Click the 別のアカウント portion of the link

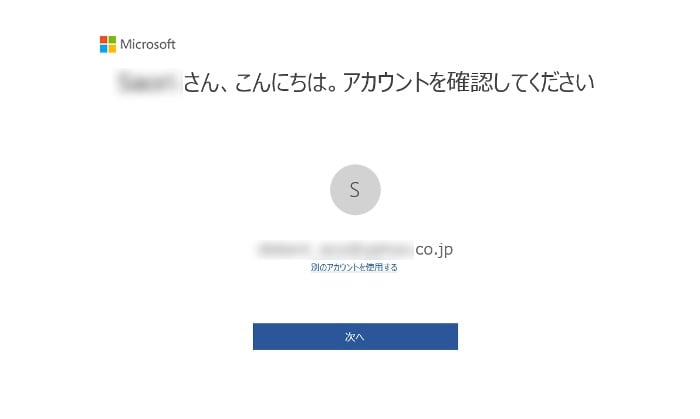333,267
